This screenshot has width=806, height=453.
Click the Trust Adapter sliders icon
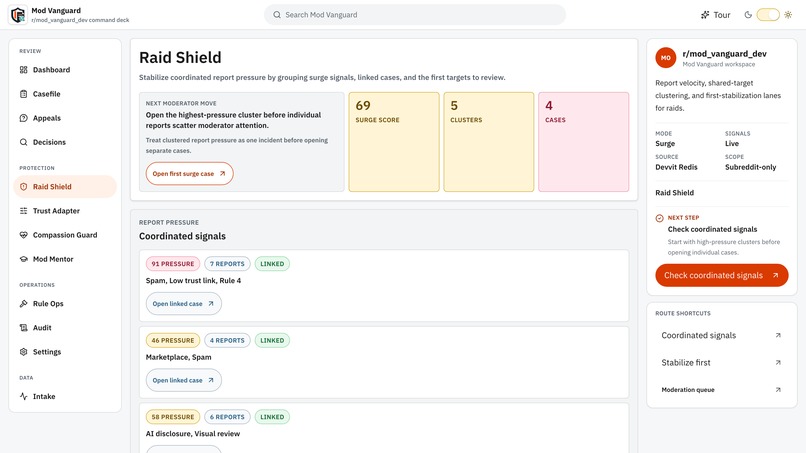click(x=24, y=211)
